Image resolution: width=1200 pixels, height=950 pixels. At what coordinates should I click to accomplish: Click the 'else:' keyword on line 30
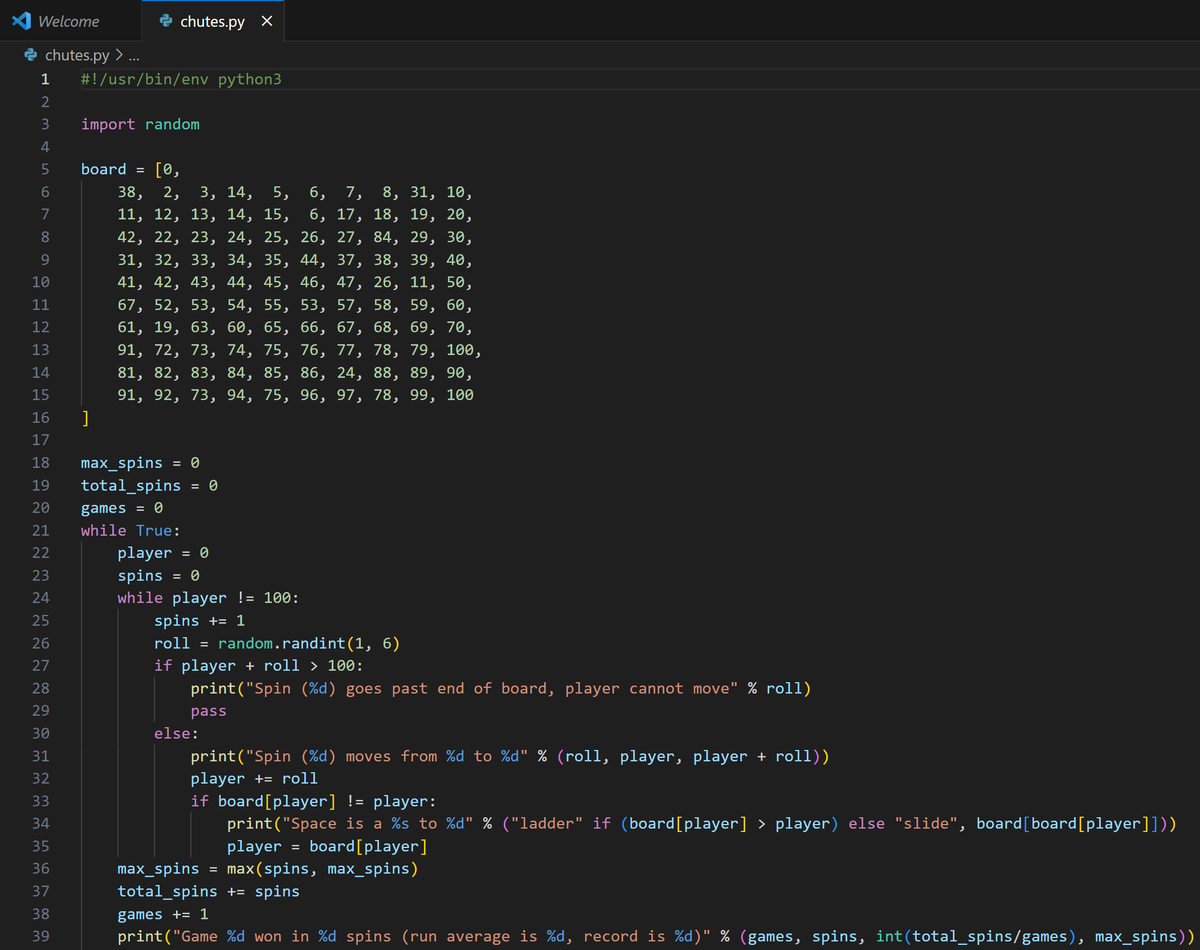(x=176, y=734)
